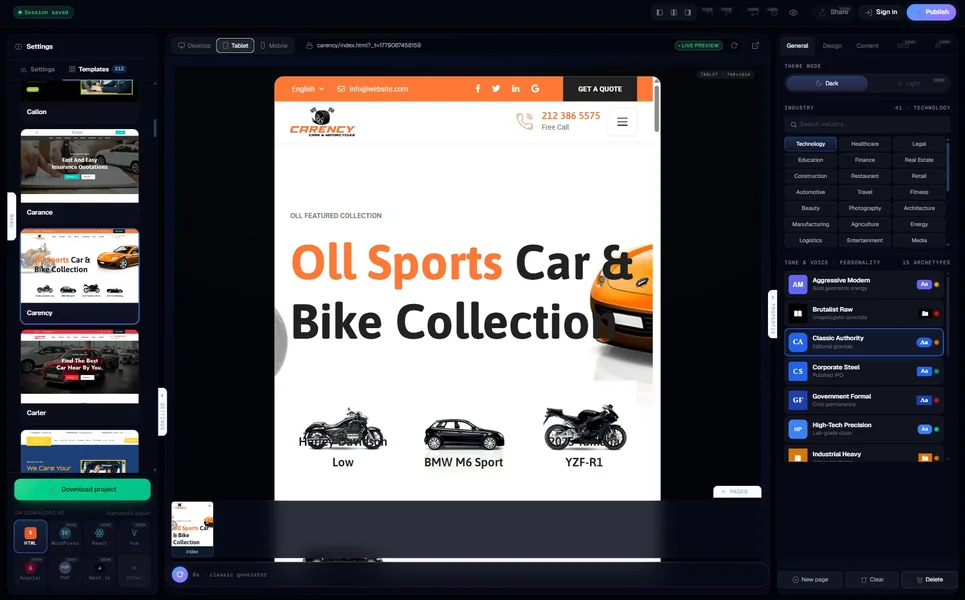This screenshot has width=965, height=600.
Task: Choose Corporate Steel archetype
Action: pyautogui.click(x=864, y=371)
